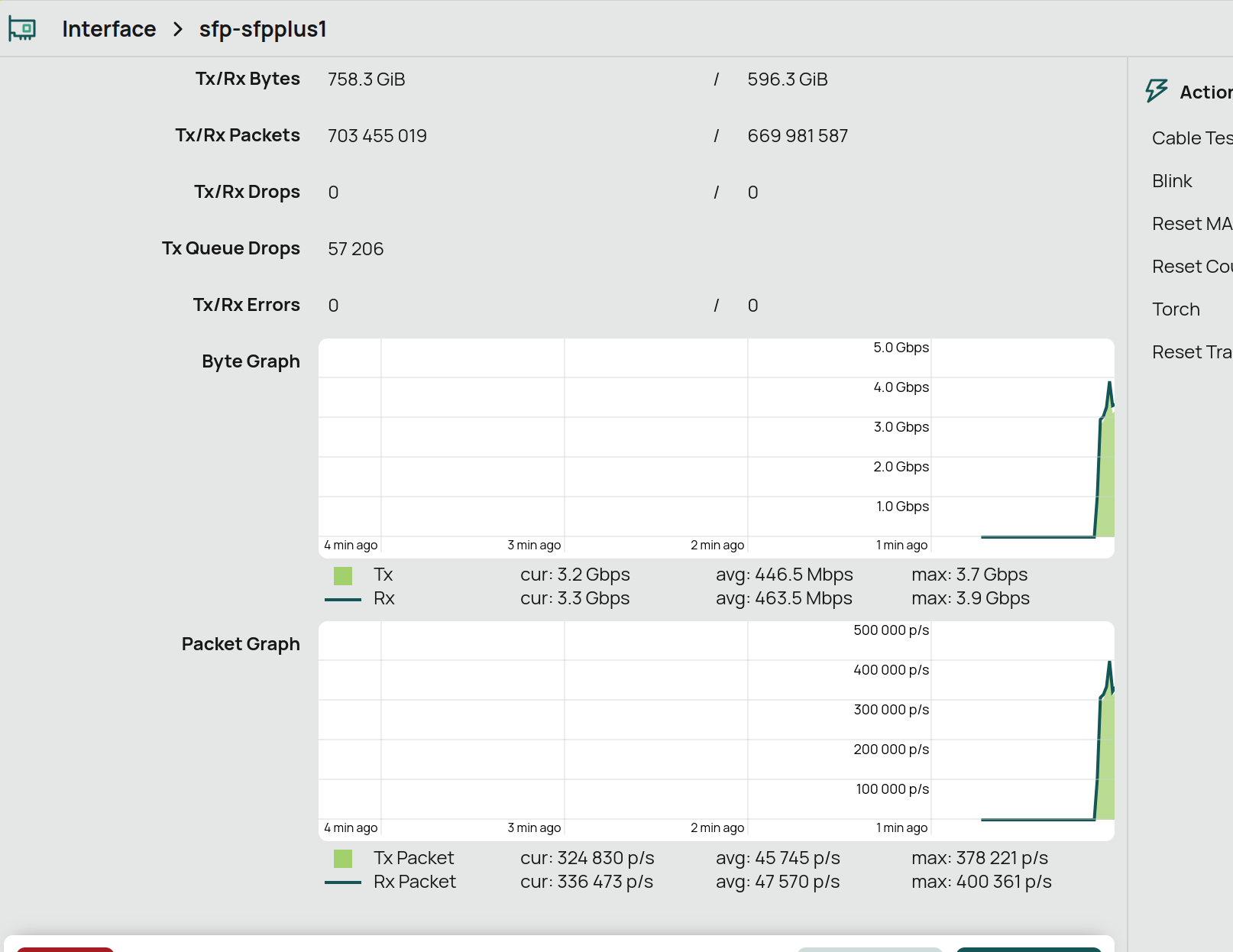Click the sfp-sfpplus1 breadcrumb title
This screenshot has height=952, width=1233.
pyautogui.click(x=263, y=29)
